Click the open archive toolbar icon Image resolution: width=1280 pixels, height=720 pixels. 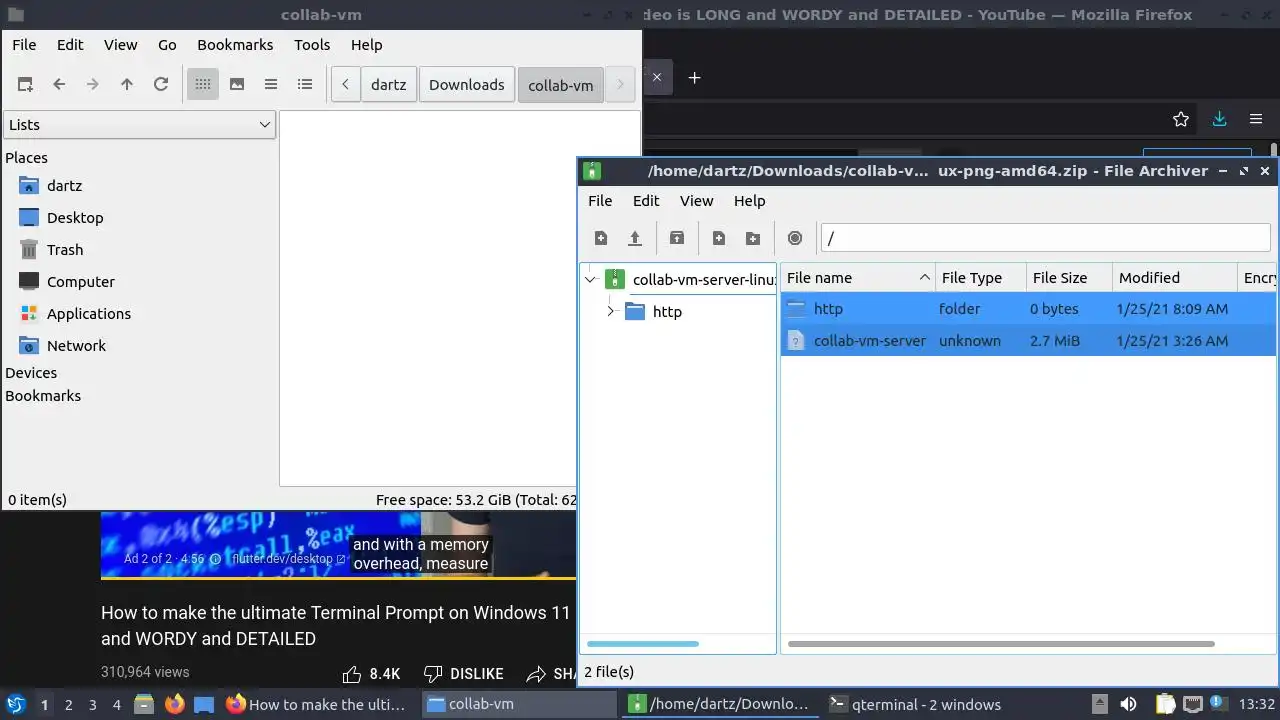click(635, 238)
